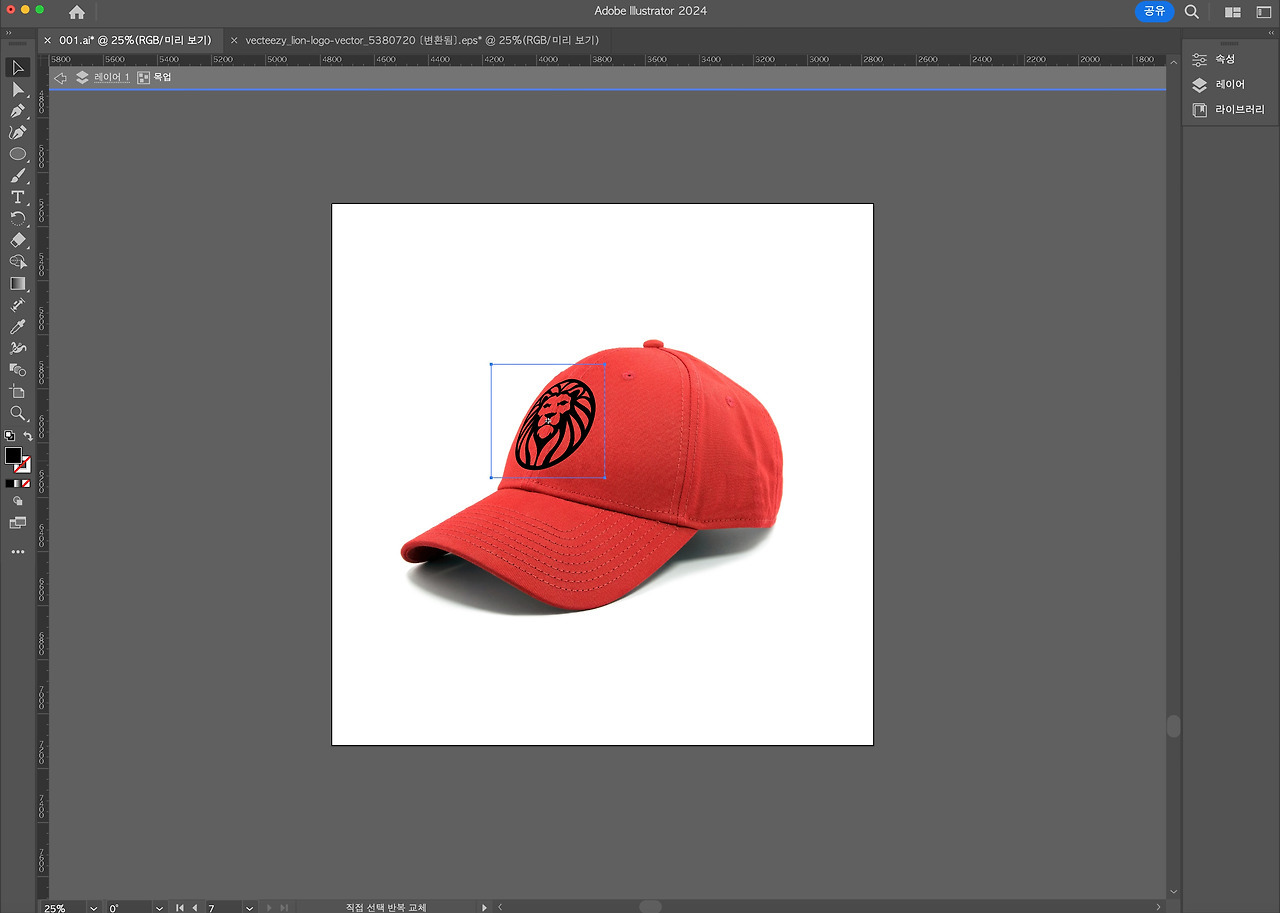
Task: Click the back arrow for isolation mode
Action: 60,78
